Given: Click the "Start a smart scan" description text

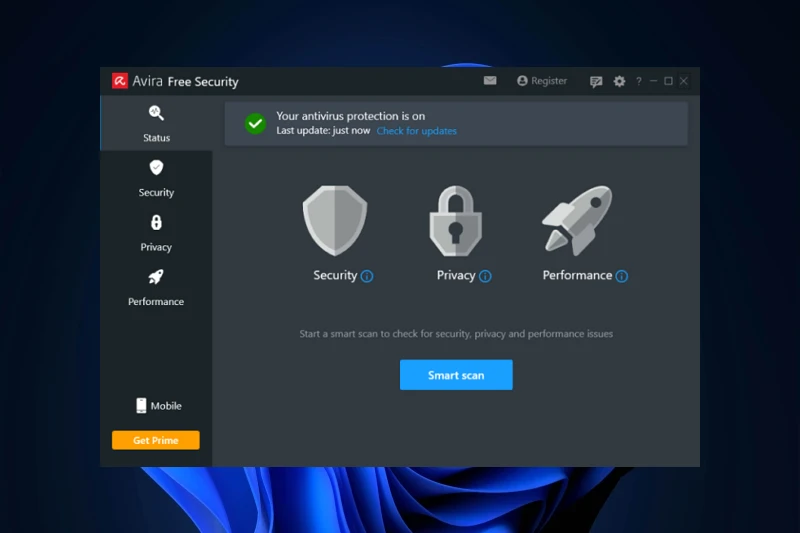Looking at the screenshot, I should pos(456,334).
